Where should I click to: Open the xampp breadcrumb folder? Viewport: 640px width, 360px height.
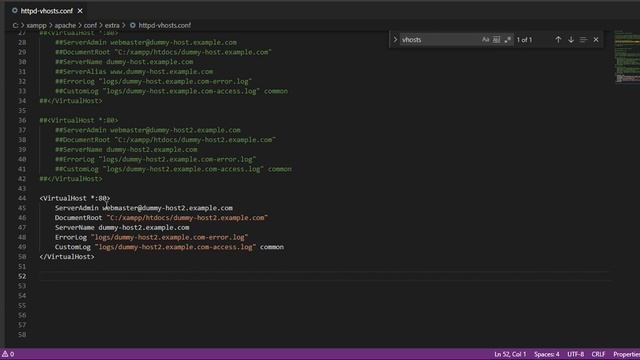[x=36, y=25]
